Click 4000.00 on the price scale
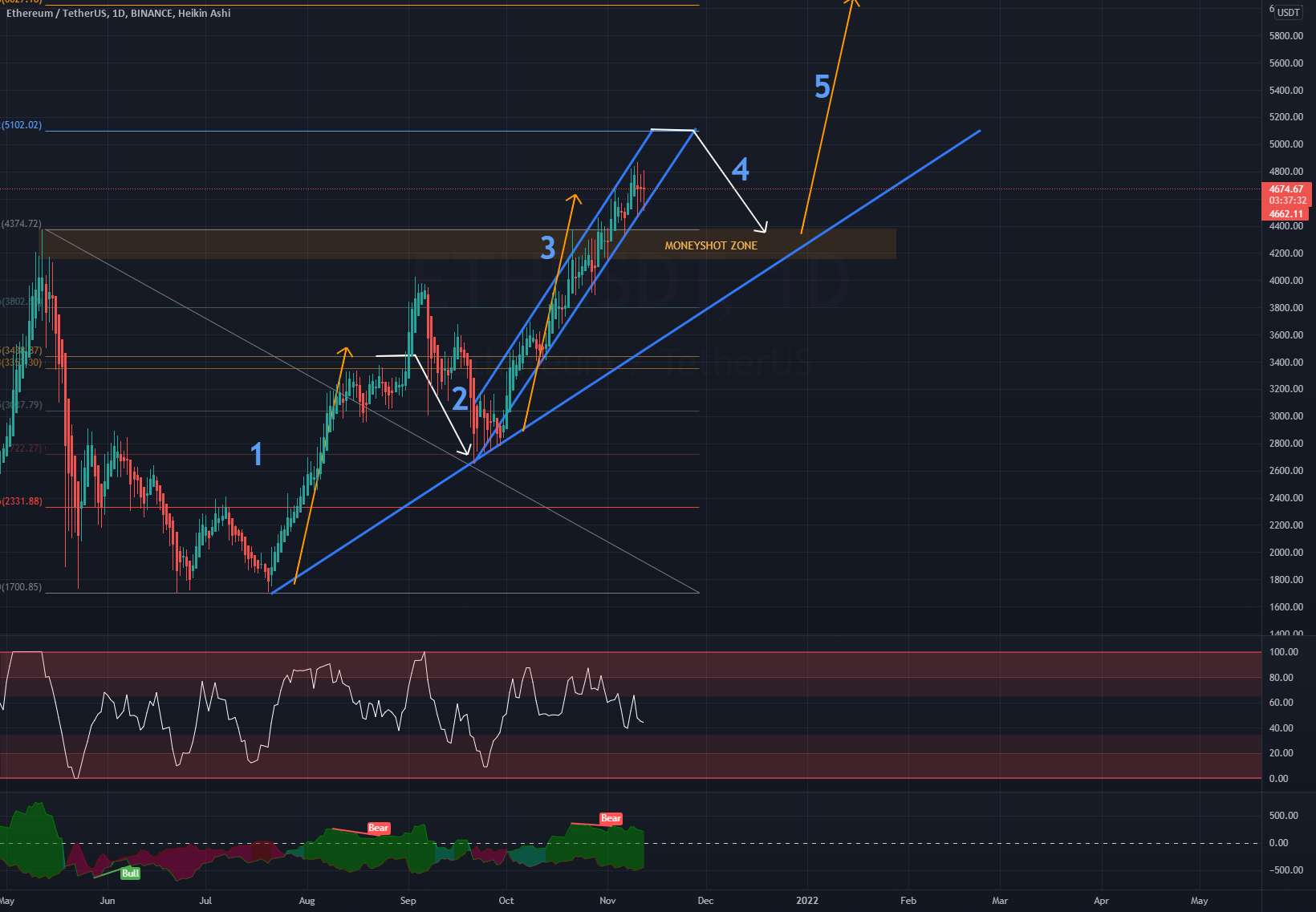The height and width of the screenshot is (912, 1316). 1286,281
